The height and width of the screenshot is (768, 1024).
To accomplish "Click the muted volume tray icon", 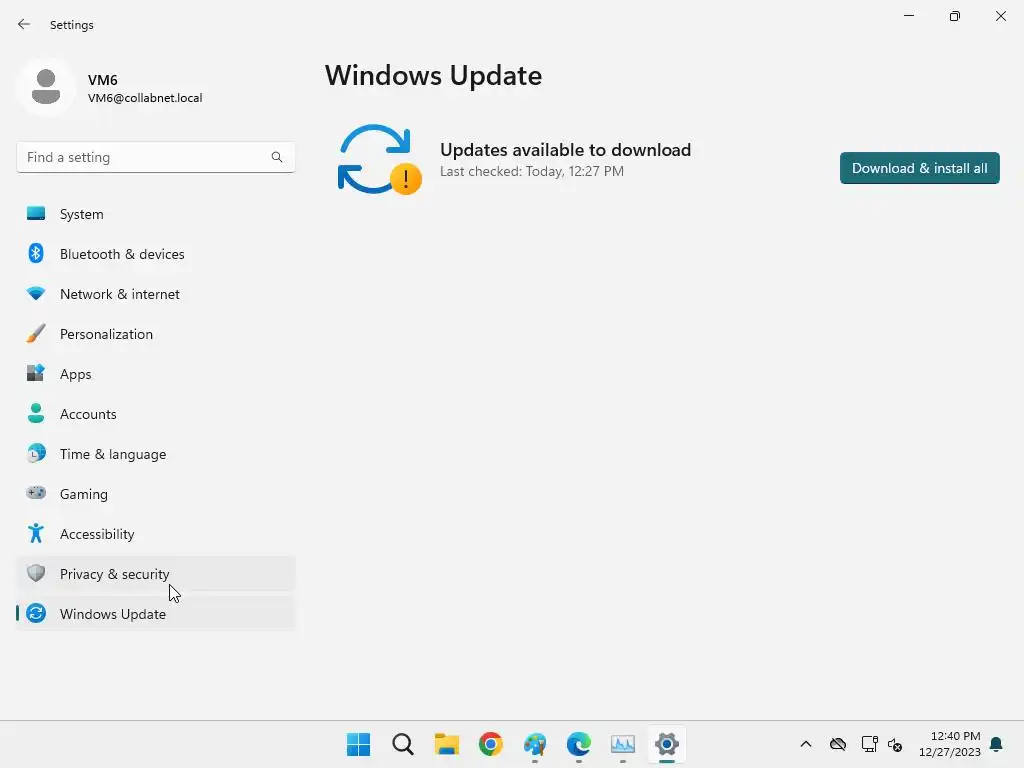I will coord(895,744).
